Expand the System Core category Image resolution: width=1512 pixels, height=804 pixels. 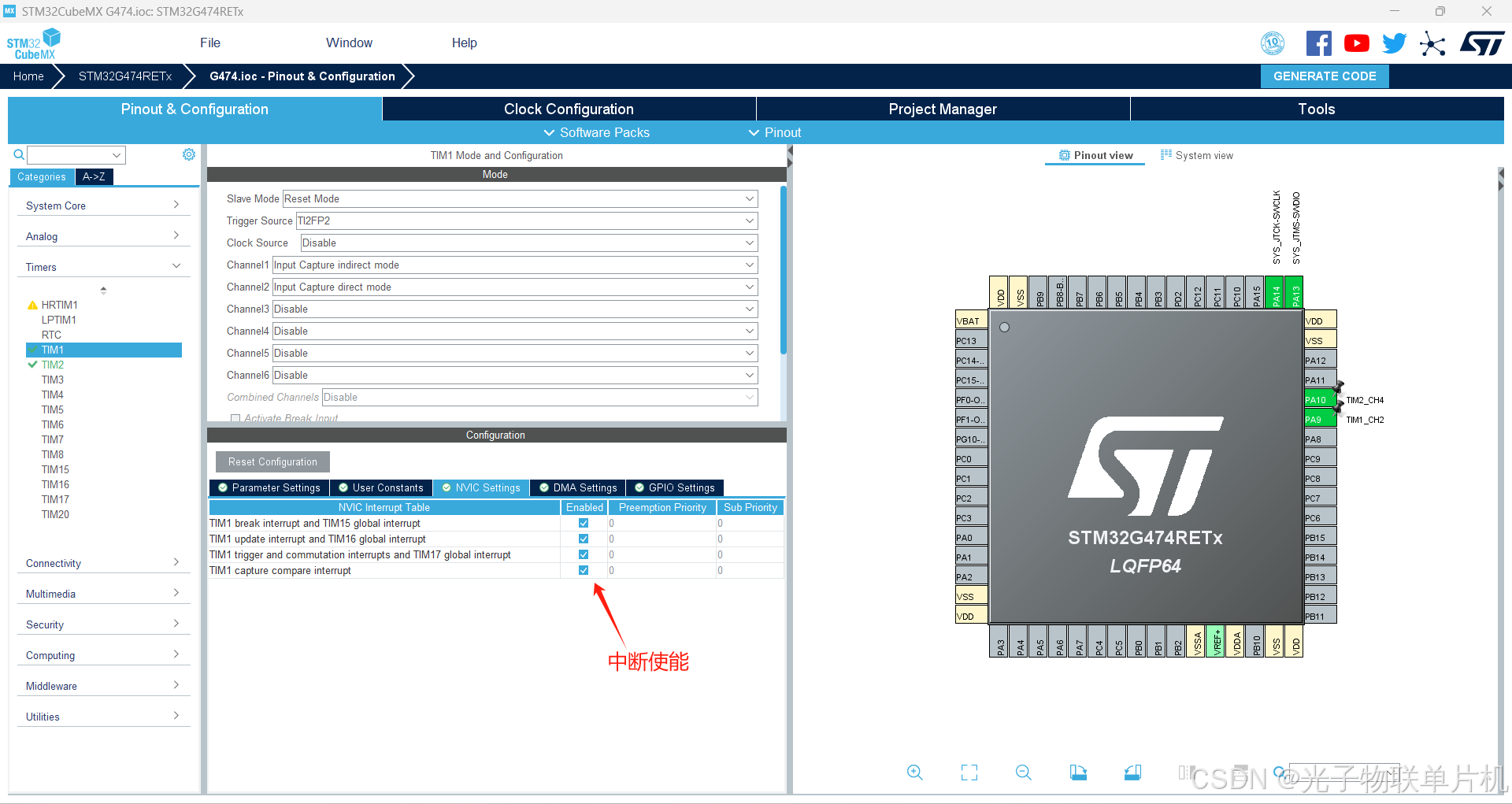pyautogui.click(x=103, y=206)
